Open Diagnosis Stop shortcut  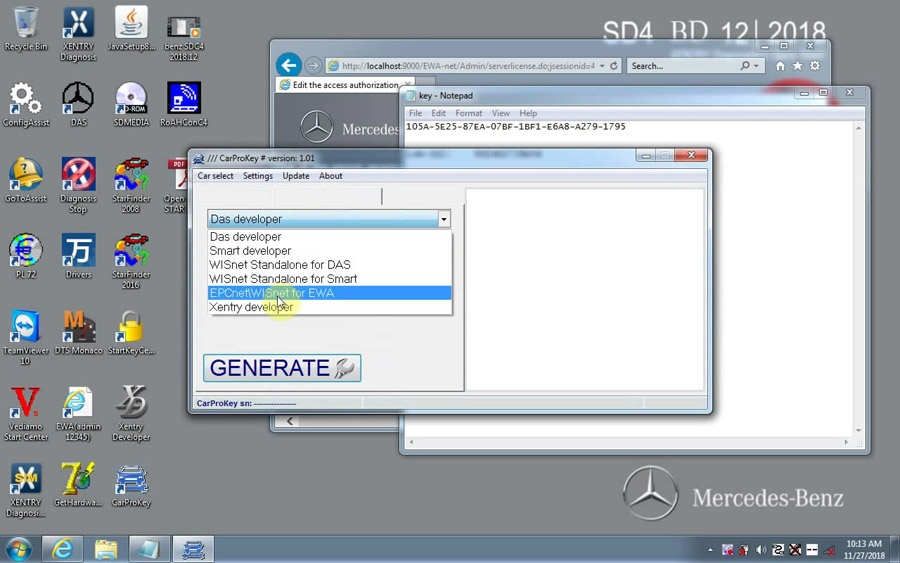[x=78, y=185]
